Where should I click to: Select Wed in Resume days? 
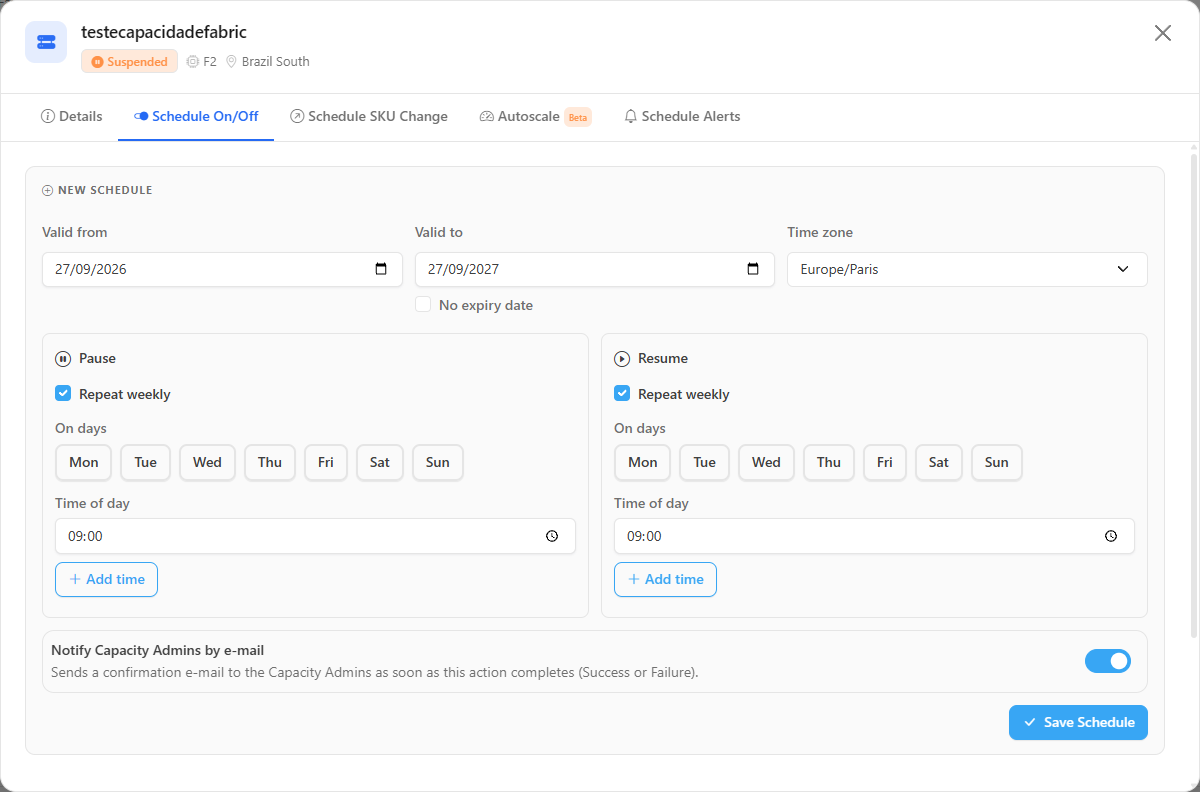[x=767, y=462]
